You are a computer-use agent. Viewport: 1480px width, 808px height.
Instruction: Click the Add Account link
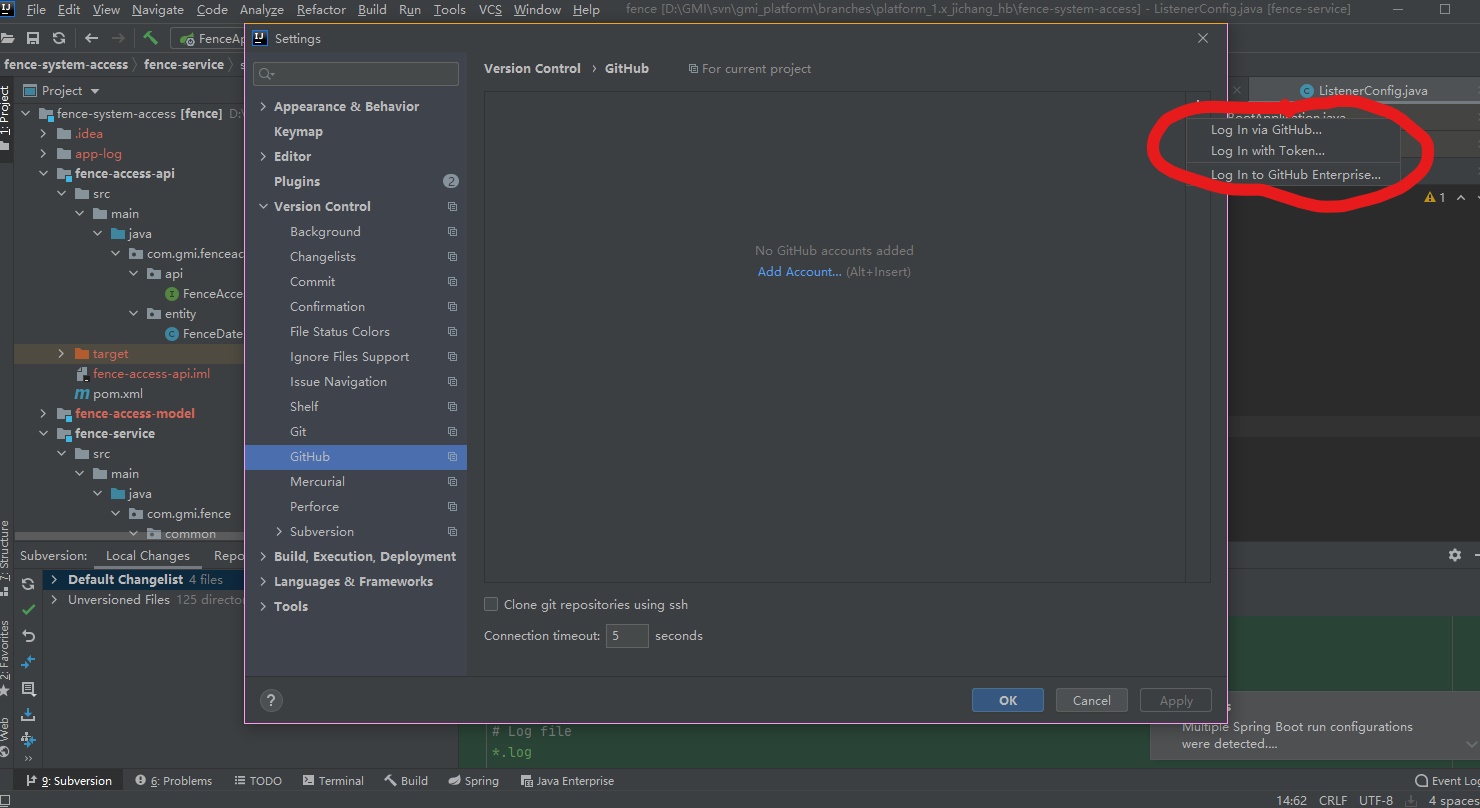799,272
